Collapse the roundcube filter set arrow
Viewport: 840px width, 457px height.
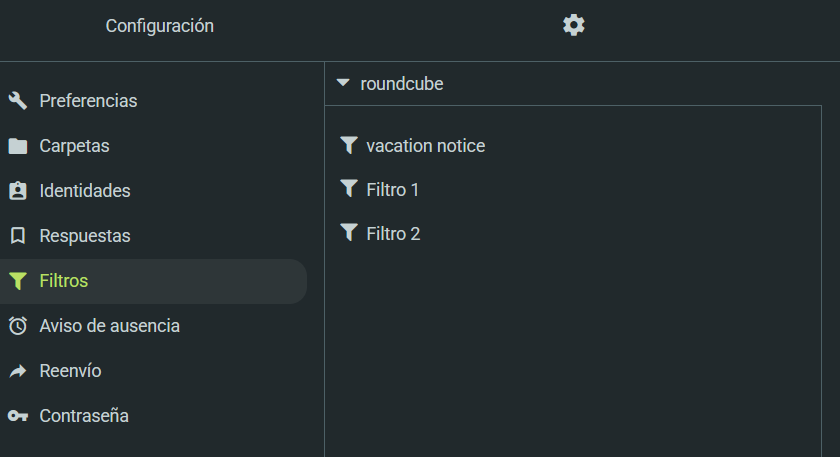343,84
